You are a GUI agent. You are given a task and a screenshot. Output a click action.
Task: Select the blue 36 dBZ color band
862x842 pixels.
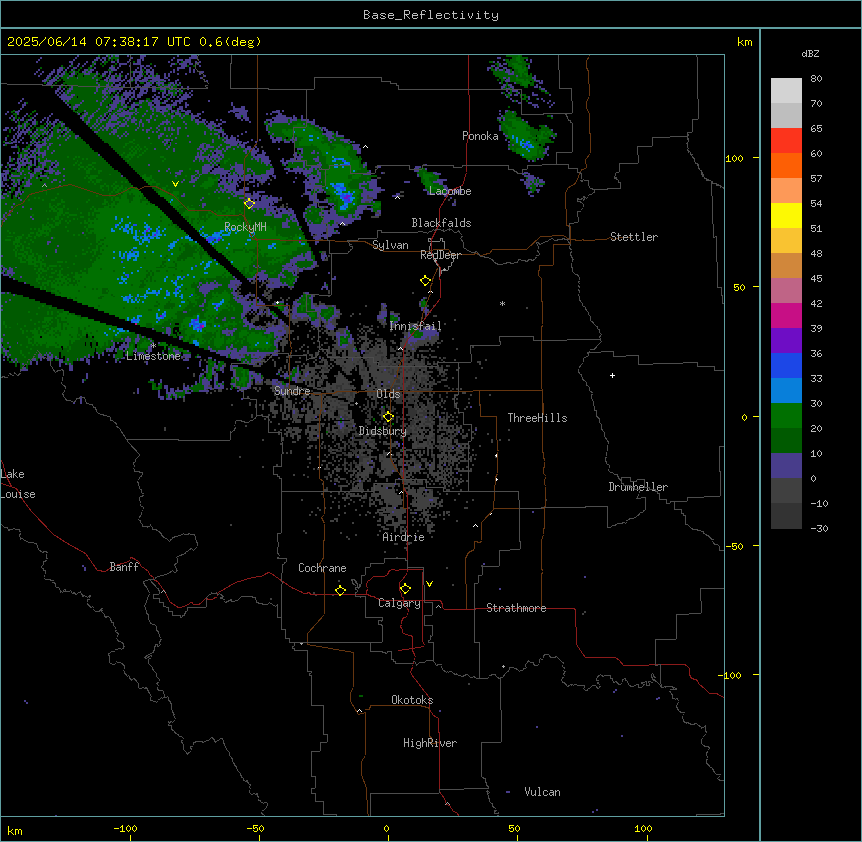pos(786,365)
